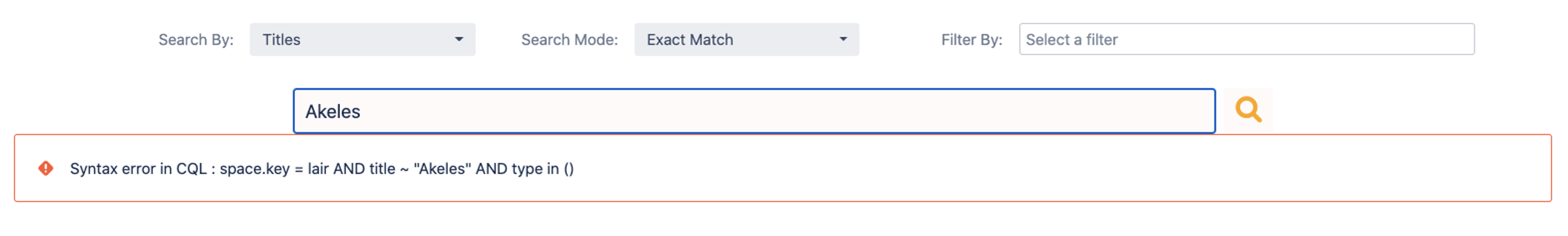Click the word Akeles in search field
1568x236 pixels.
[x=332, y=112]
